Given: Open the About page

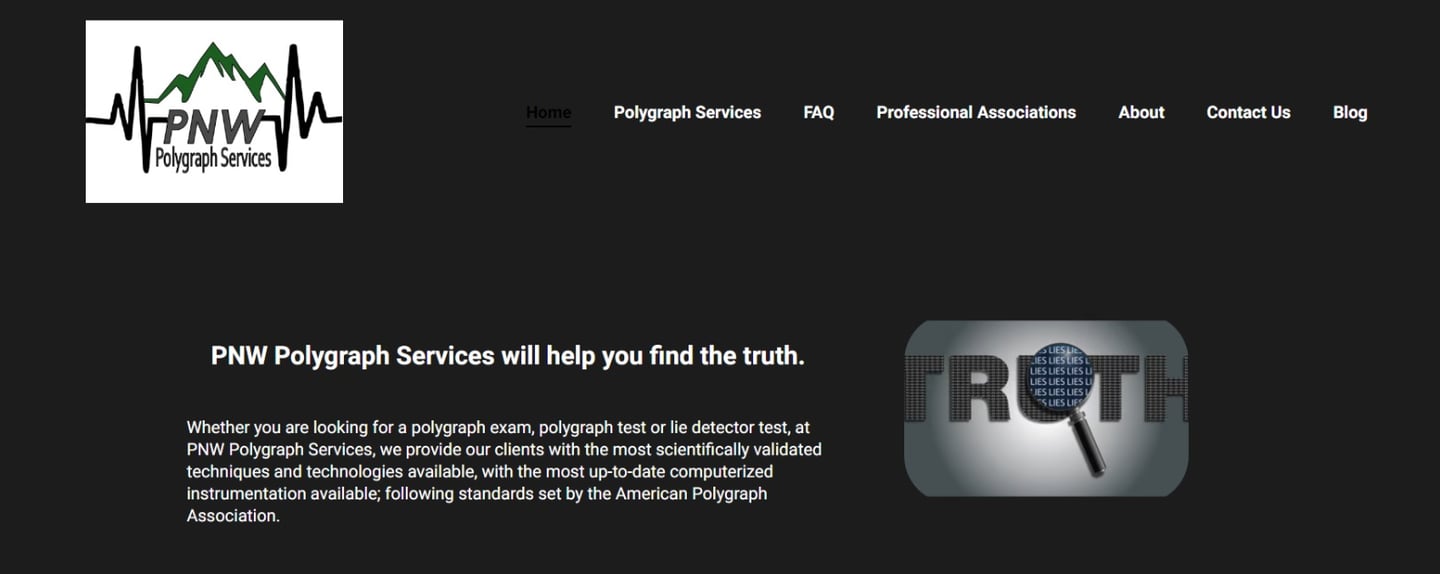Looking at the screenshot, I should click(1141, 112).
